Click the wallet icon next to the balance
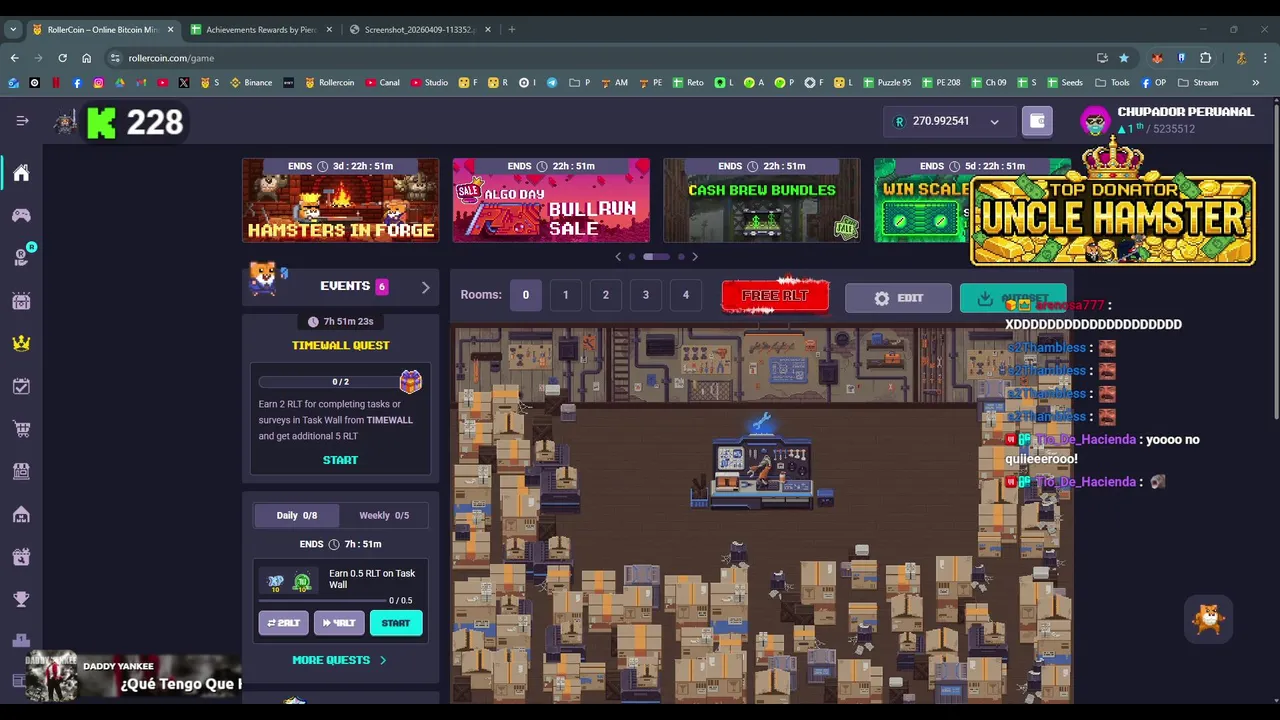This screenshot has height=720, width=1280. click(1037, 121)
